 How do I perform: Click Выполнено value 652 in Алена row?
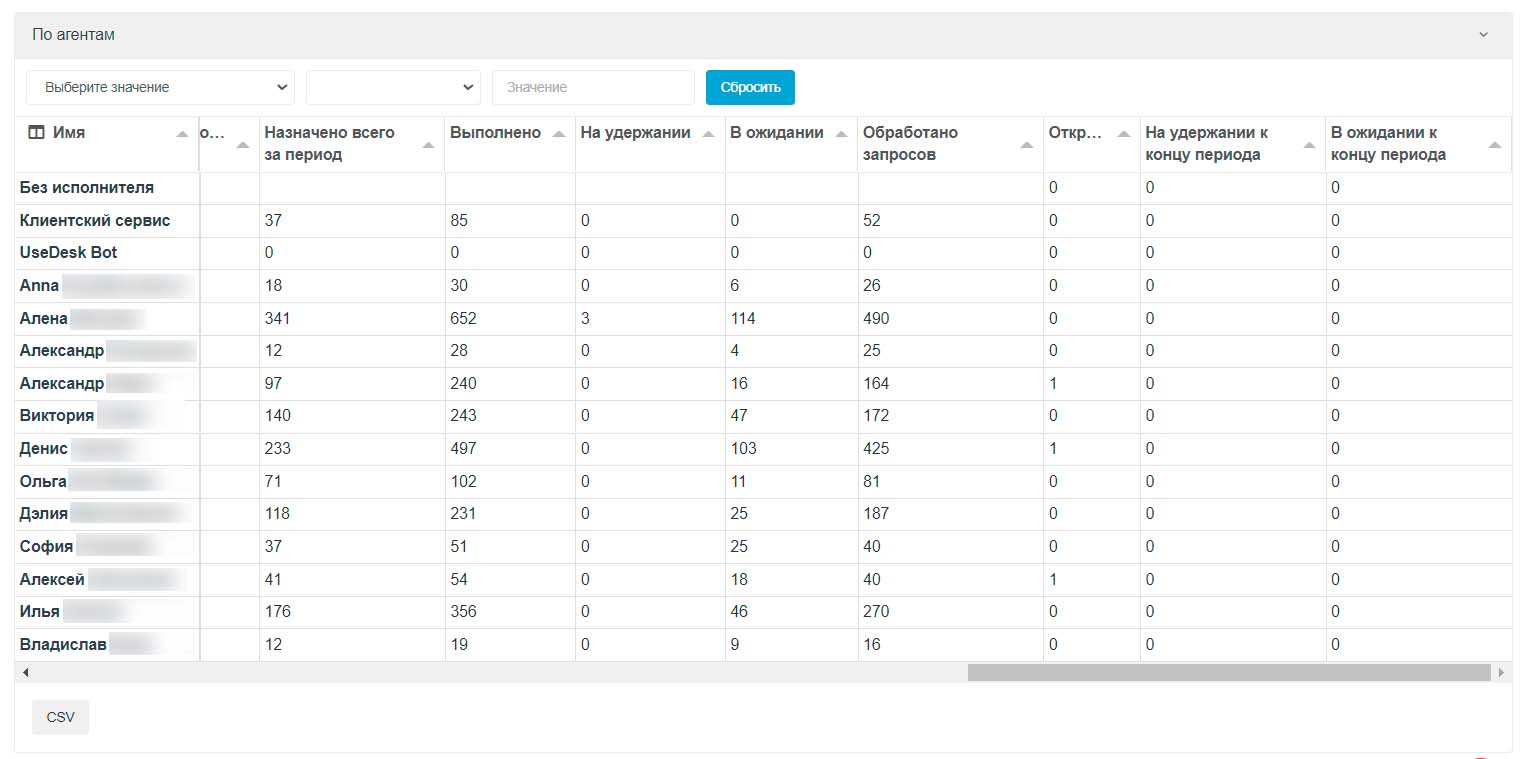pyautogui.click(x=463, y=318)
